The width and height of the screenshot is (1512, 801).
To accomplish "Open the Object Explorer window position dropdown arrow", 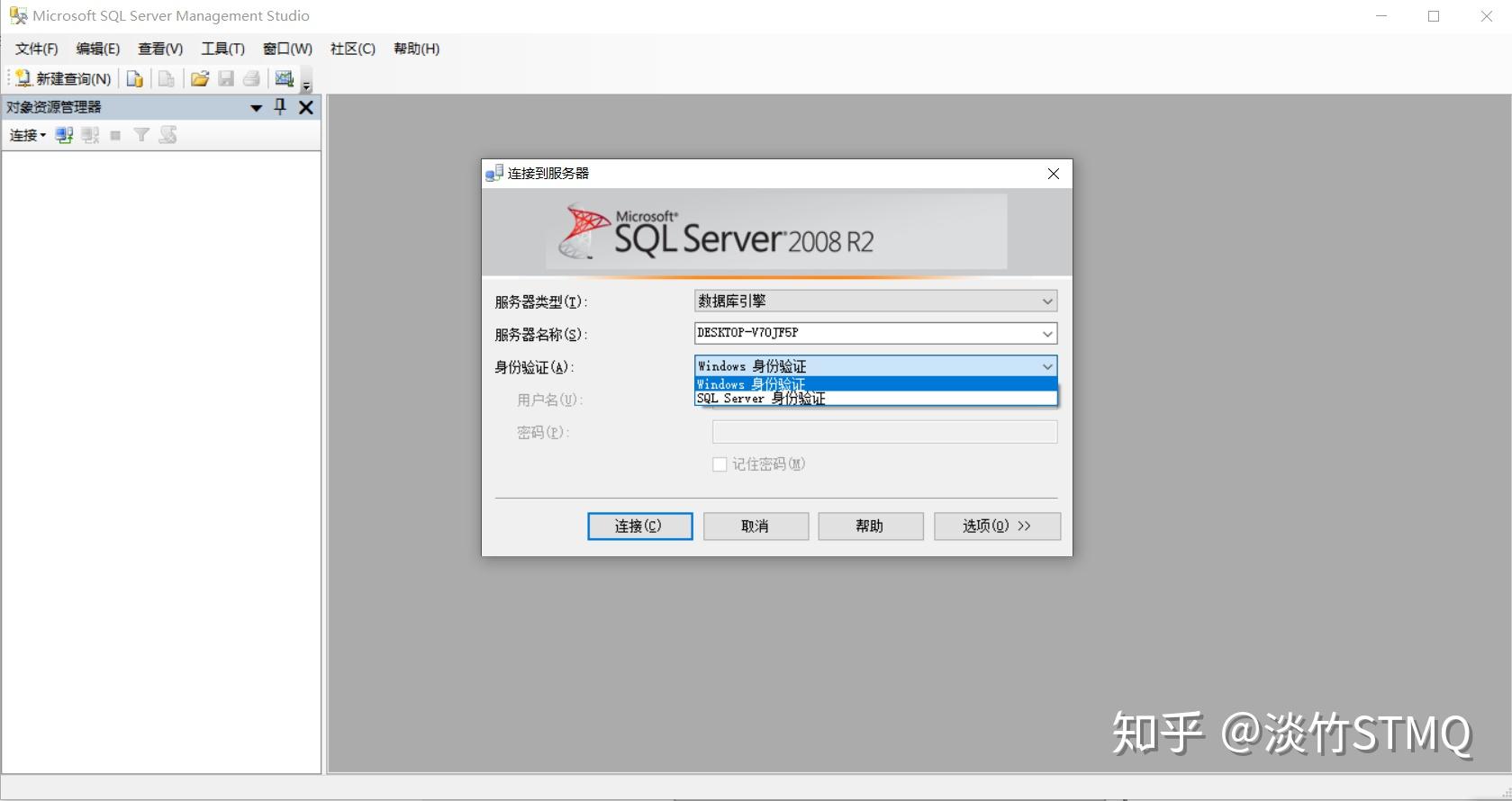I will pyautogui.click(x=256, y=108).
